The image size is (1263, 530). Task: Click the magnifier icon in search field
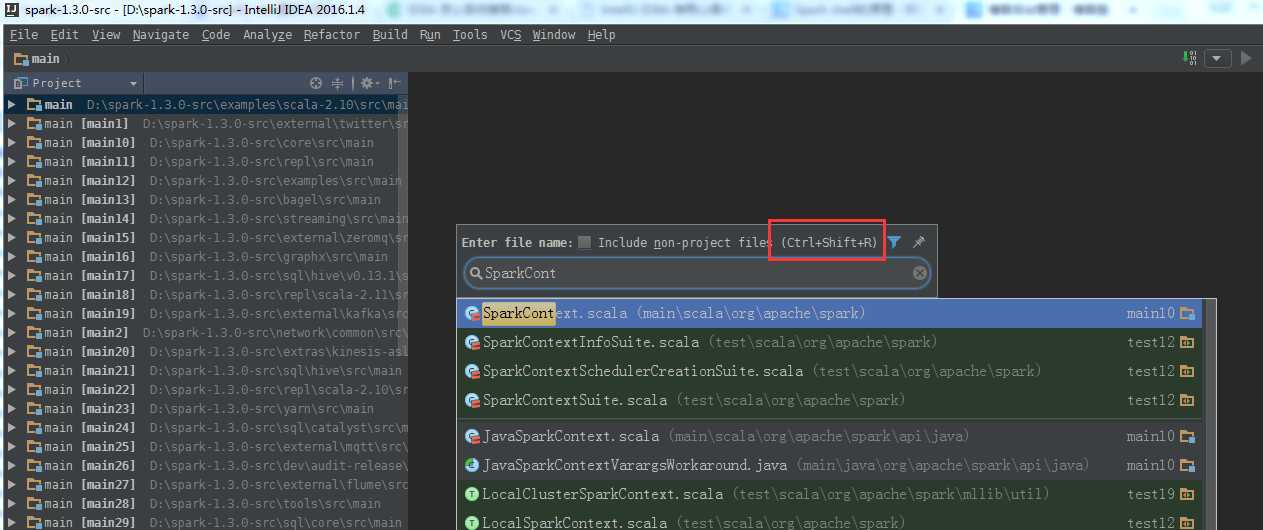tap(475, 273)
